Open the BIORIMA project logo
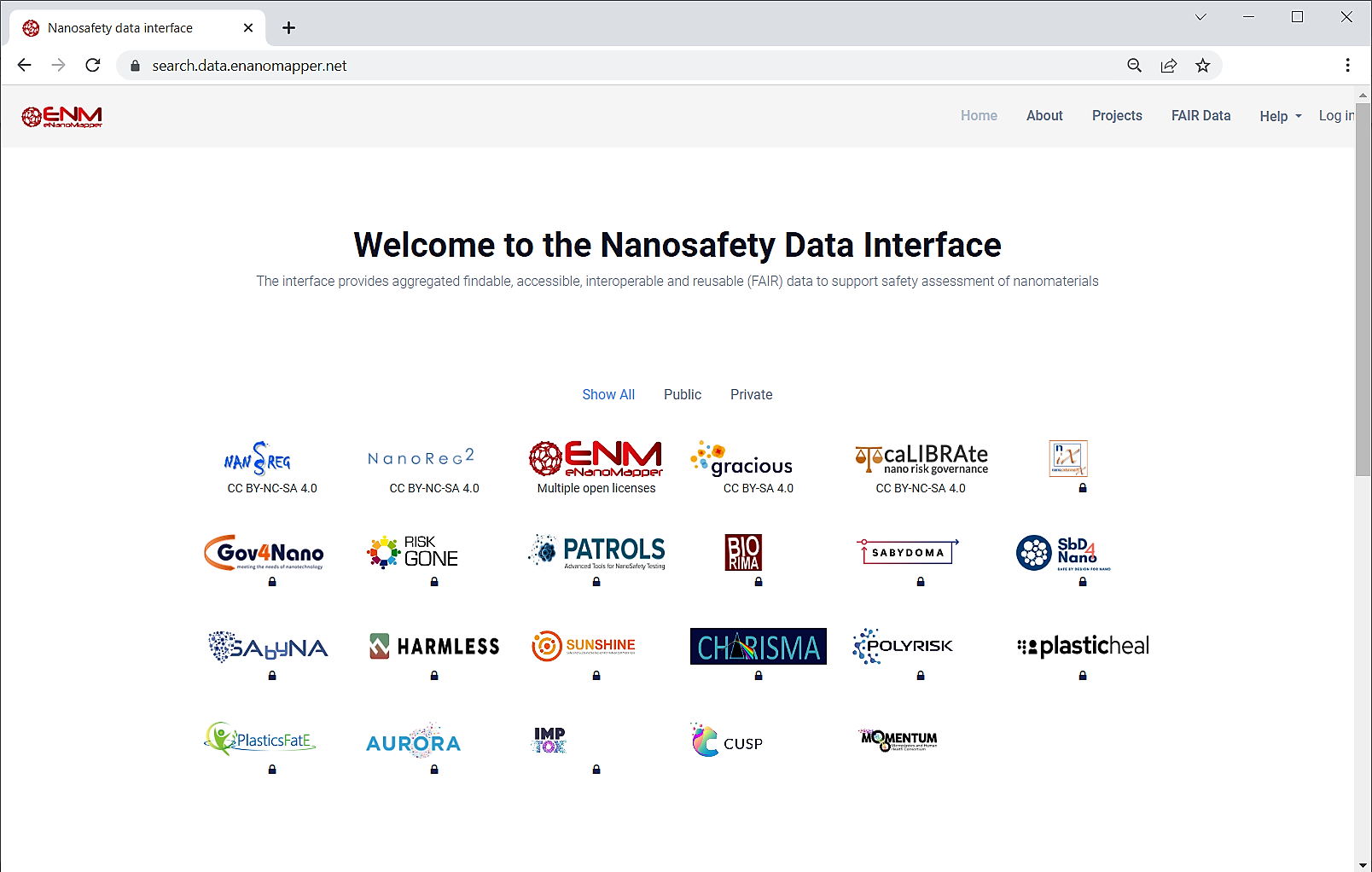The image size is (1372, 872). tap(743, 553)
